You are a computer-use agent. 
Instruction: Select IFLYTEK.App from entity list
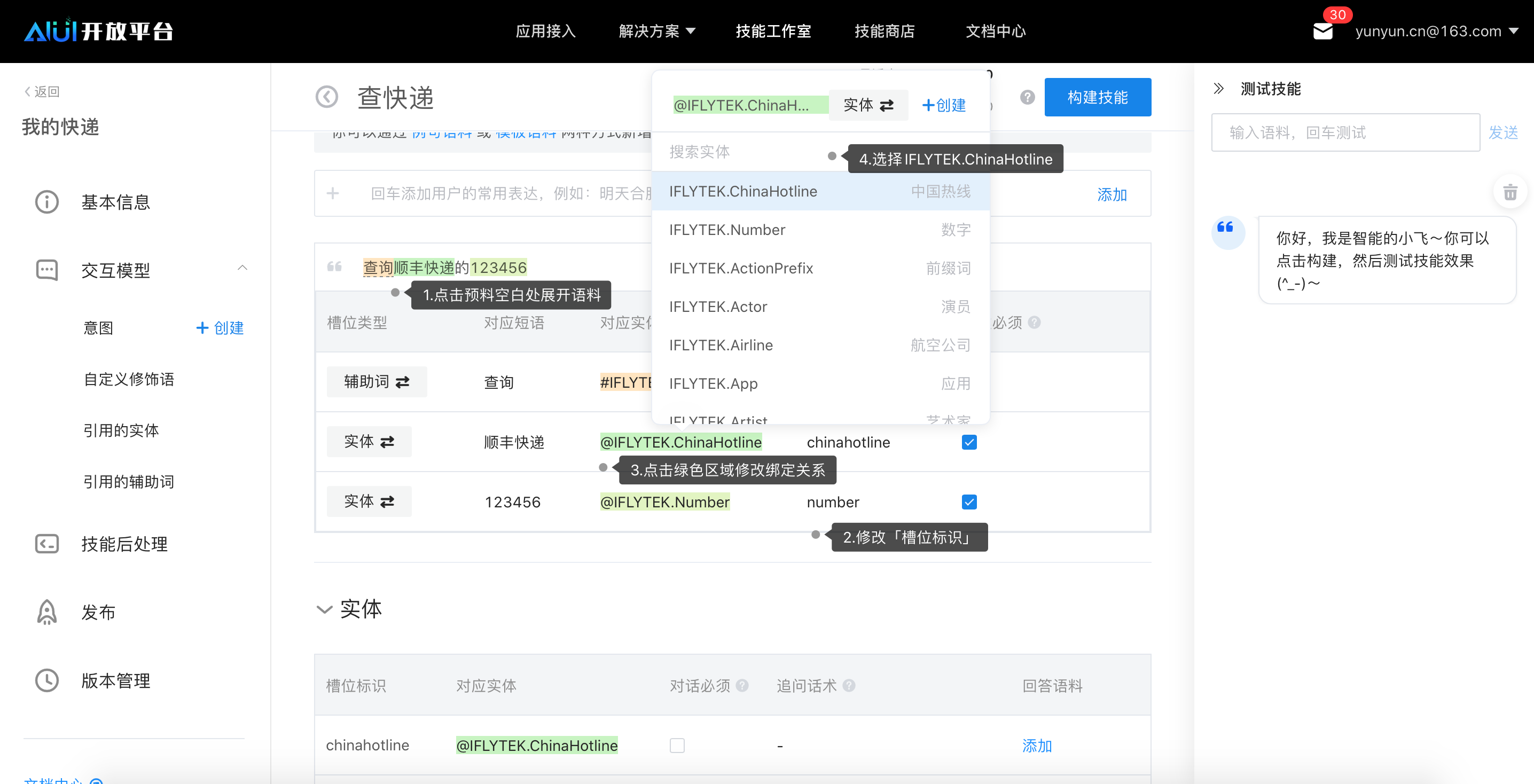(x=820, y=383)
